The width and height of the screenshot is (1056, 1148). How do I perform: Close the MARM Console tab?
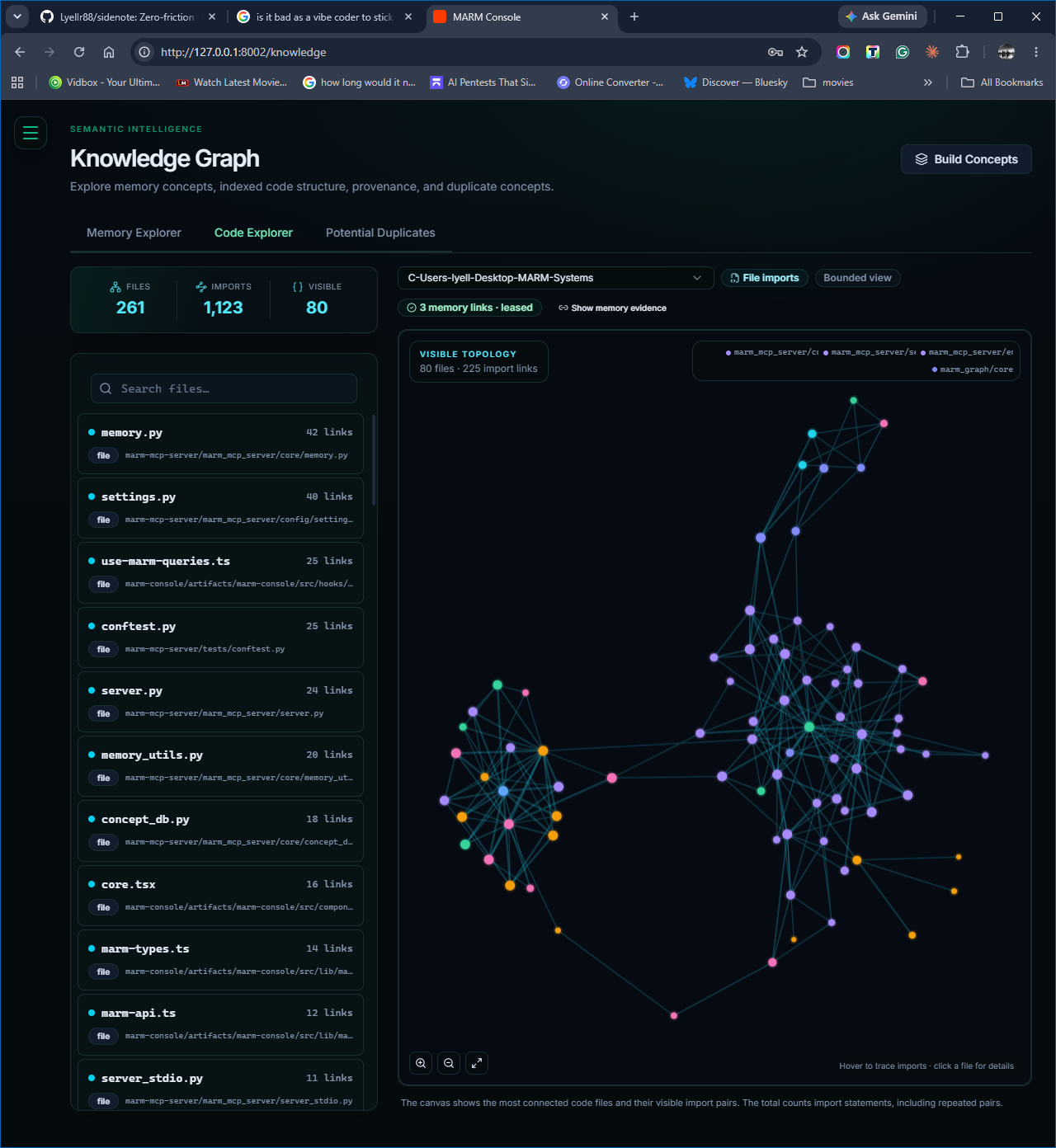[605, 16]
